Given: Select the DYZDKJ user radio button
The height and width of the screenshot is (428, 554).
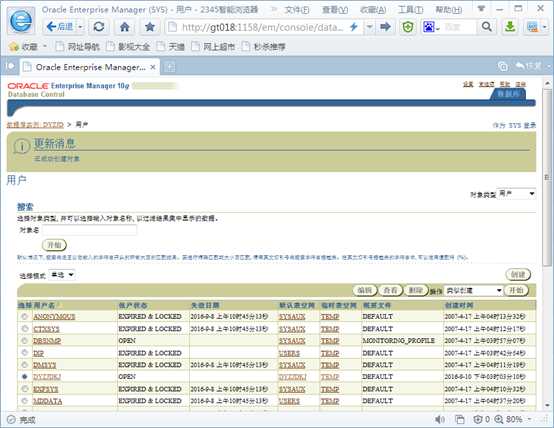Looking at the screenshot, I should pos(24,377).
